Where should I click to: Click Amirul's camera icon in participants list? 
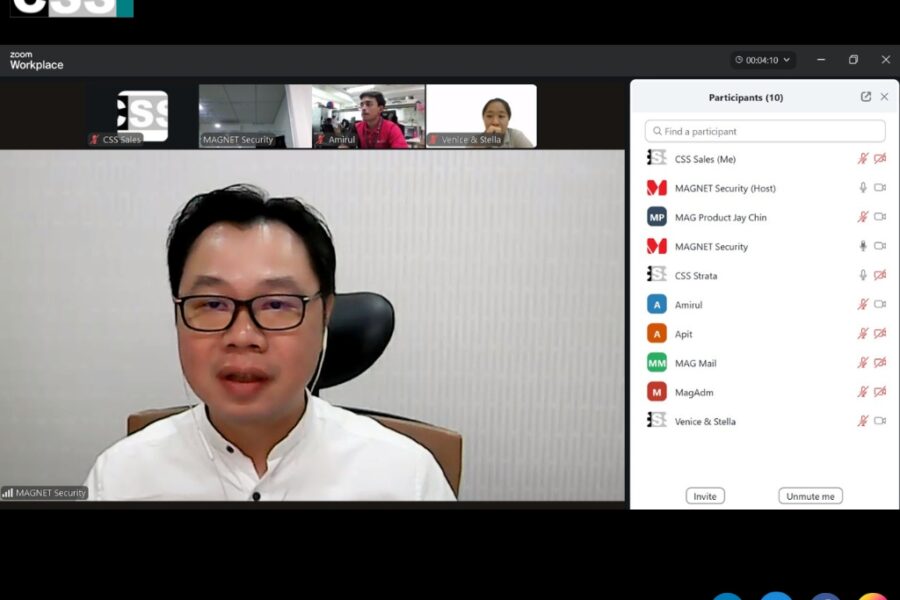click(x=880, y=304)
